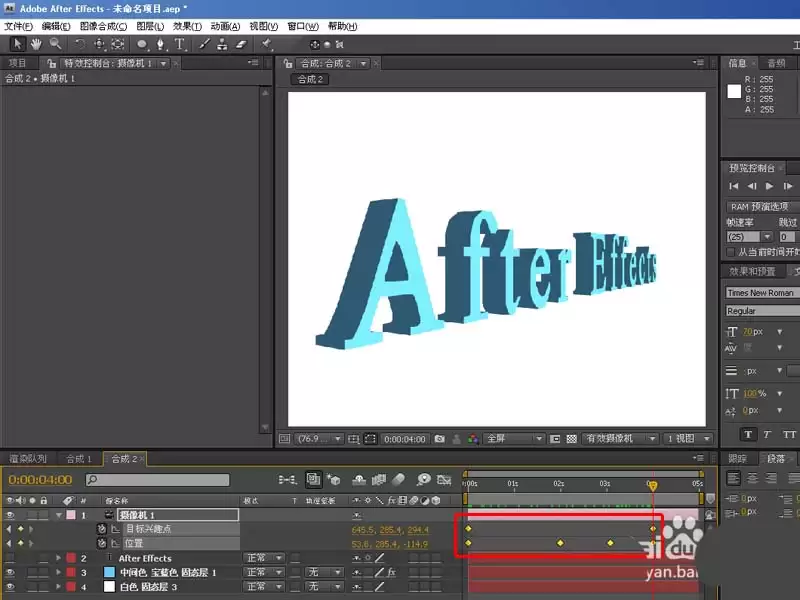Screen dimensions: 800x600
Task: Switch to the 合成 1 timeline tab
Action: 79,459
